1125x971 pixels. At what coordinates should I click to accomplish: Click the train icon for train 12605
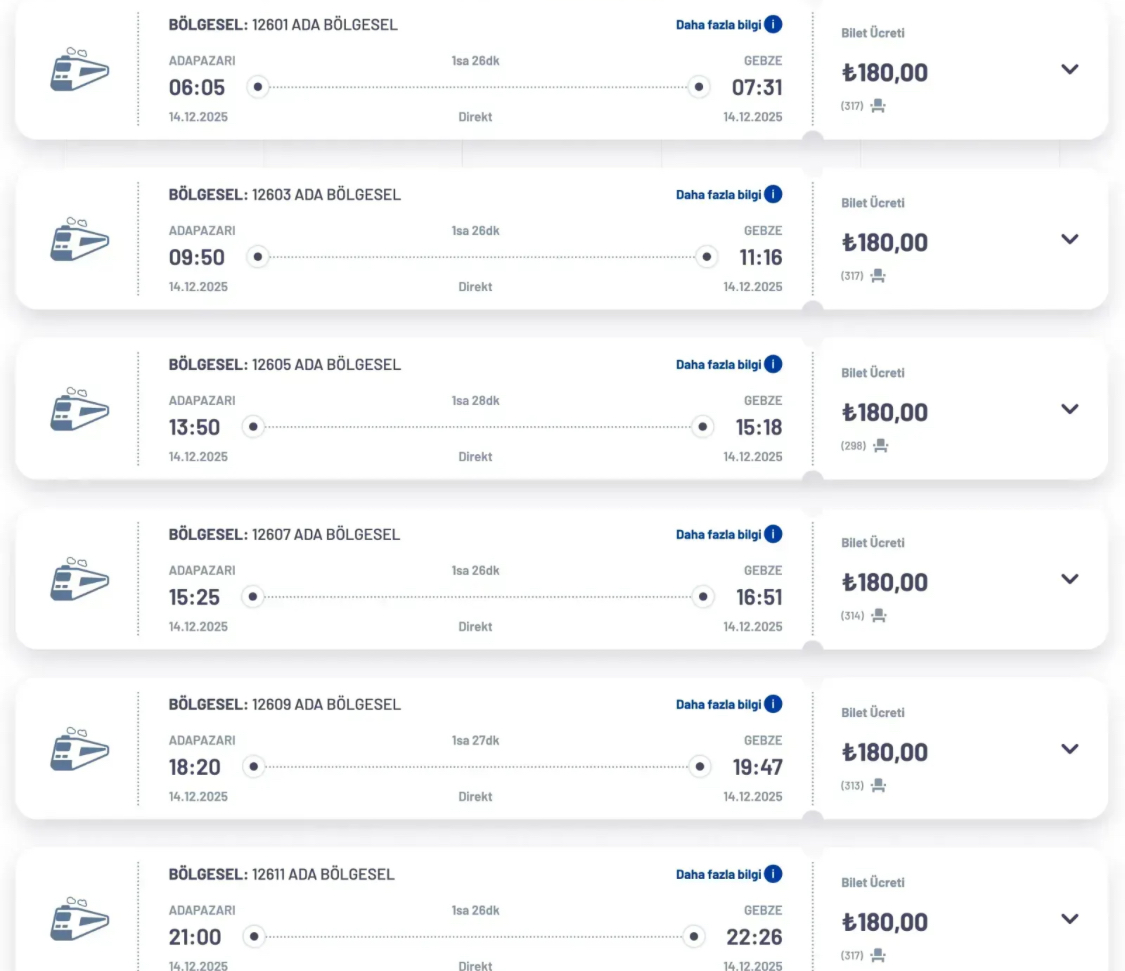pos(79,409)
